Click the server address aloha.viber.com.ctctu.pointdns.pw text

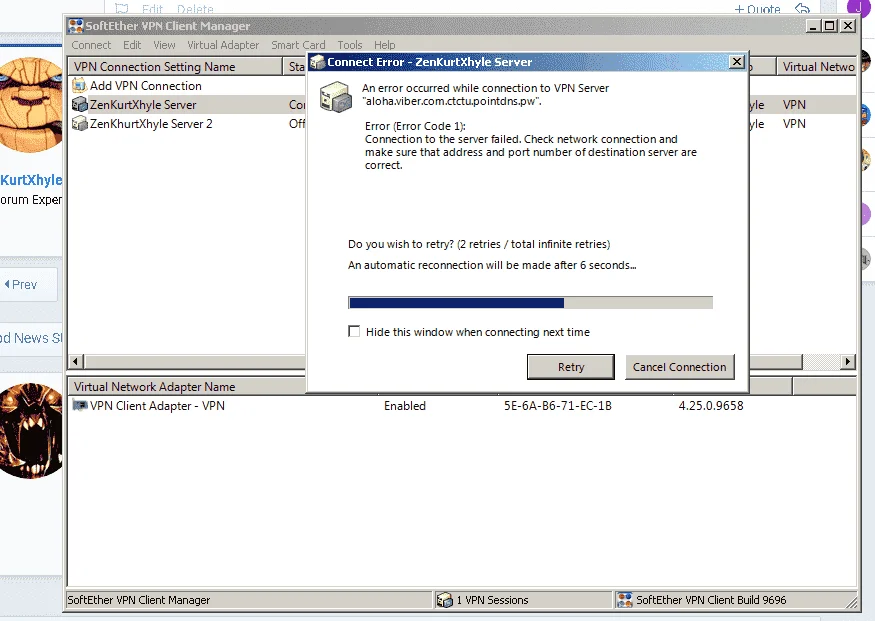click(x=451, y=101)
